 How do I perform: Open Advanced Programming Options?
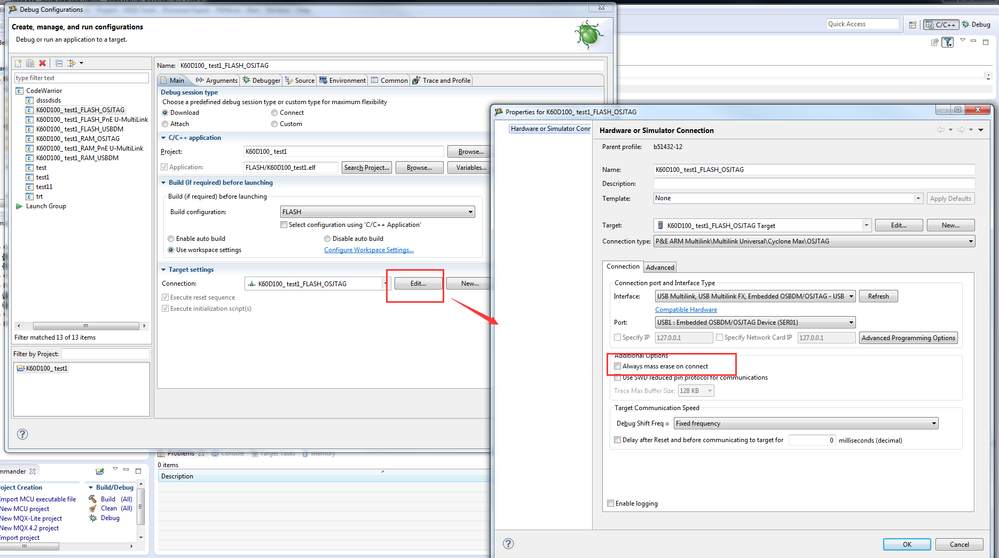[908, 338]
